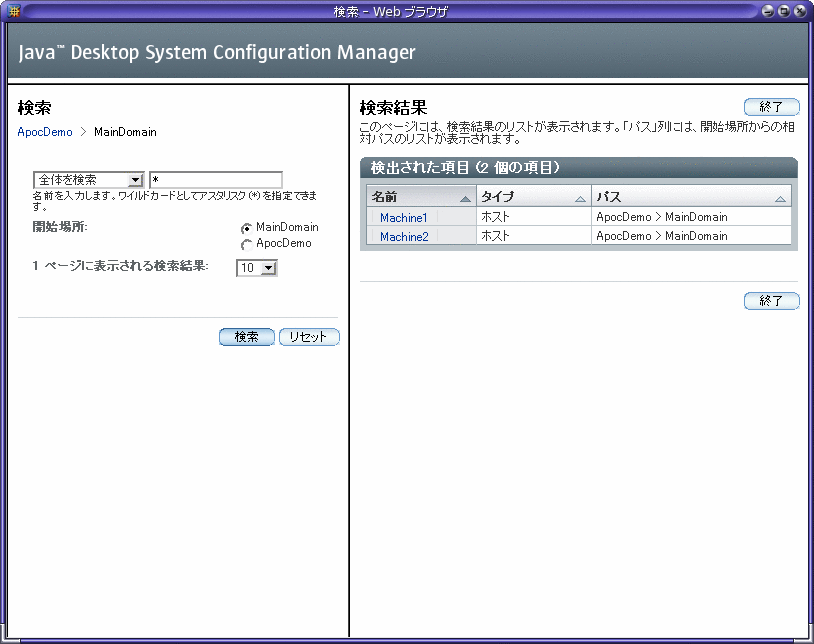Image resolution: width=814 pixels, height=644 pixels.
Task: Click sort arrow in パス column header
Action: 780,199
